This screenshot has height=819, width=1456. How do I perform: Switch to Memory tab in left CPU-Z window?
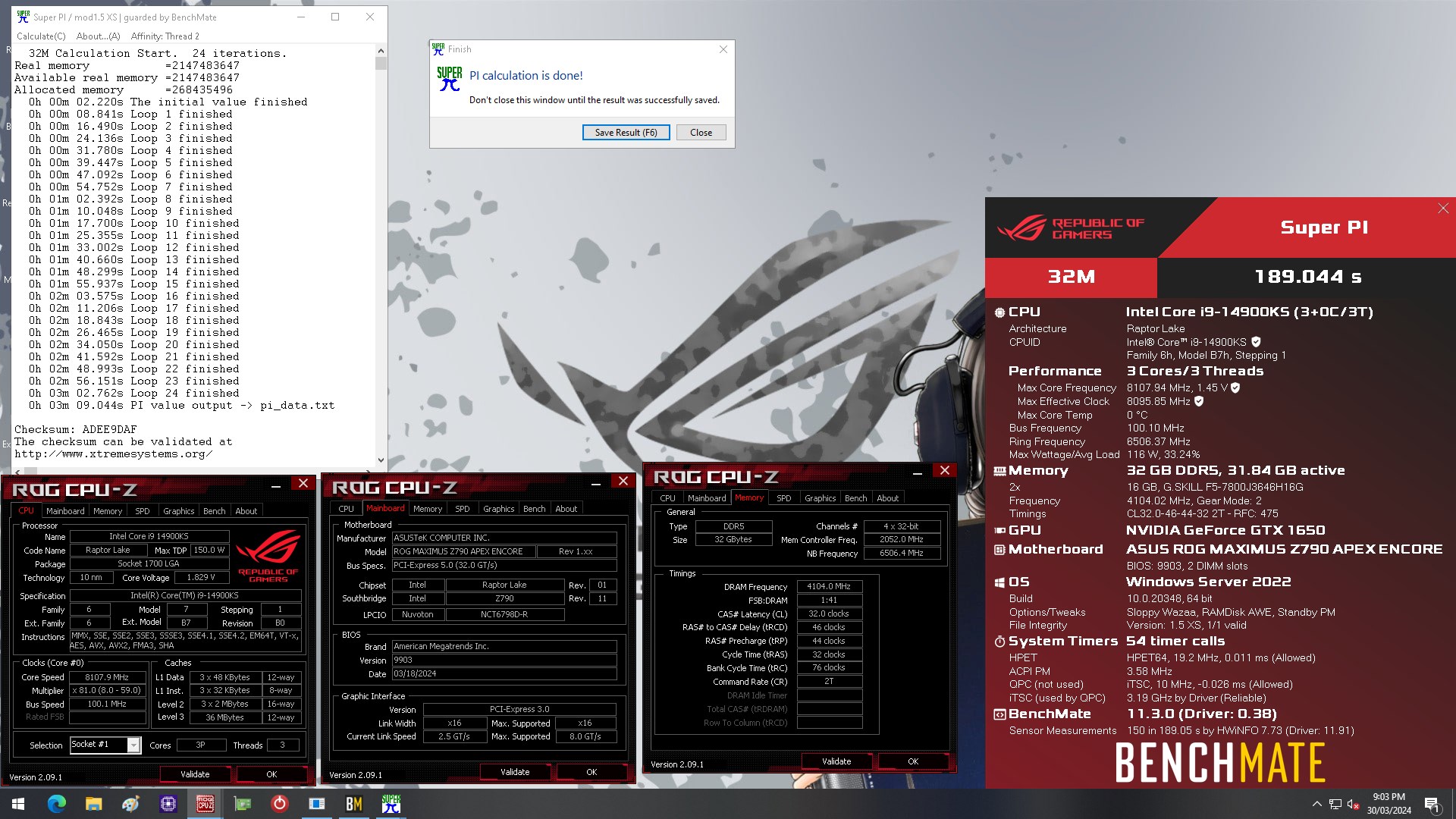[x=108, y=511]
